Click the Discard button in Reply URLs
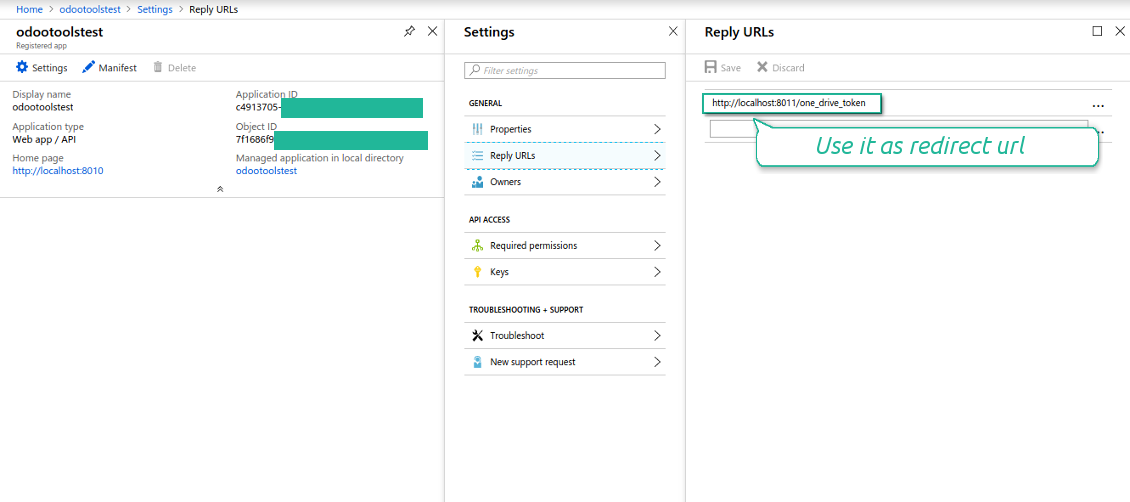 click(780, 67)
